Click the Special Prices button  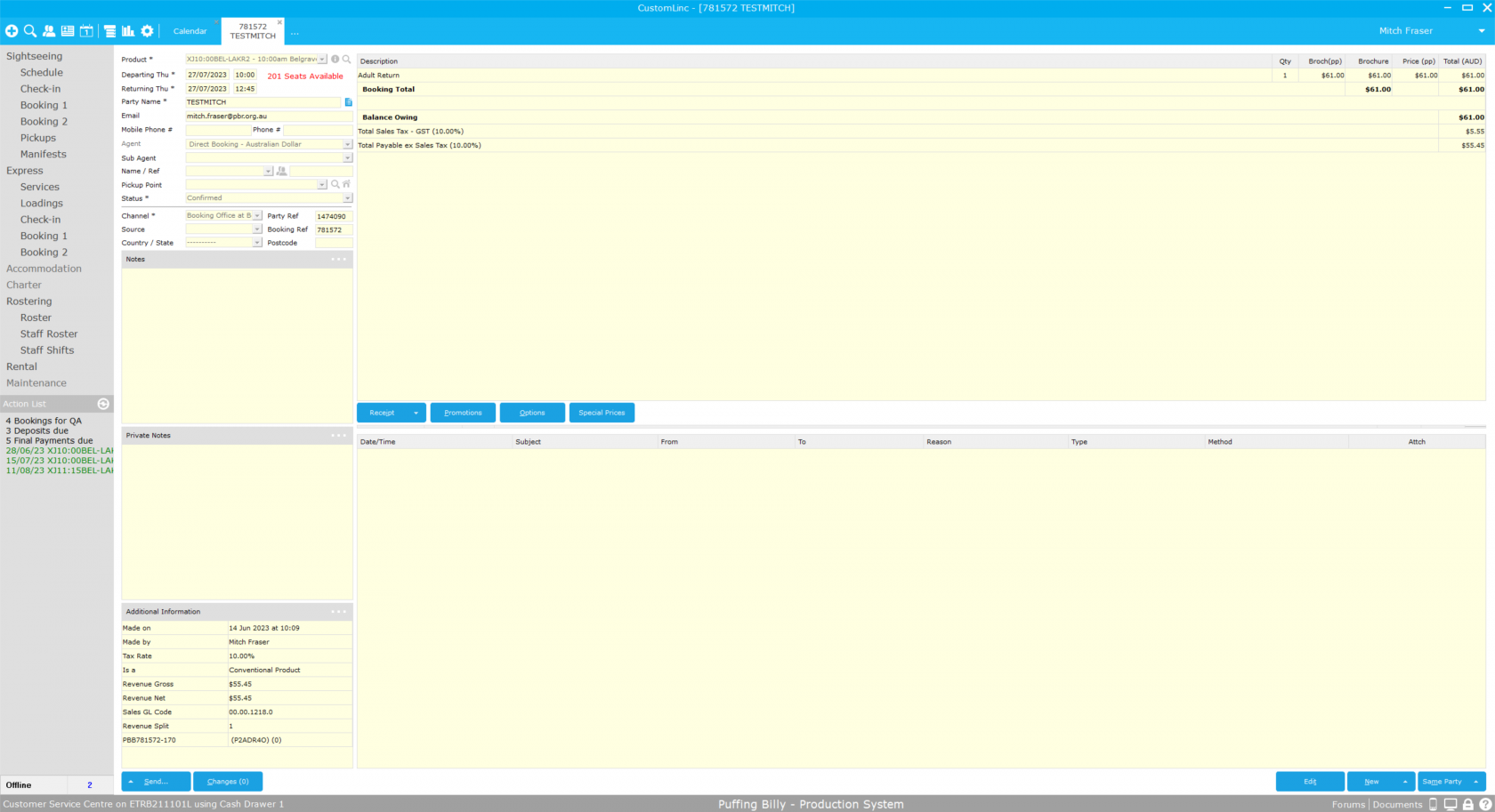602,413
